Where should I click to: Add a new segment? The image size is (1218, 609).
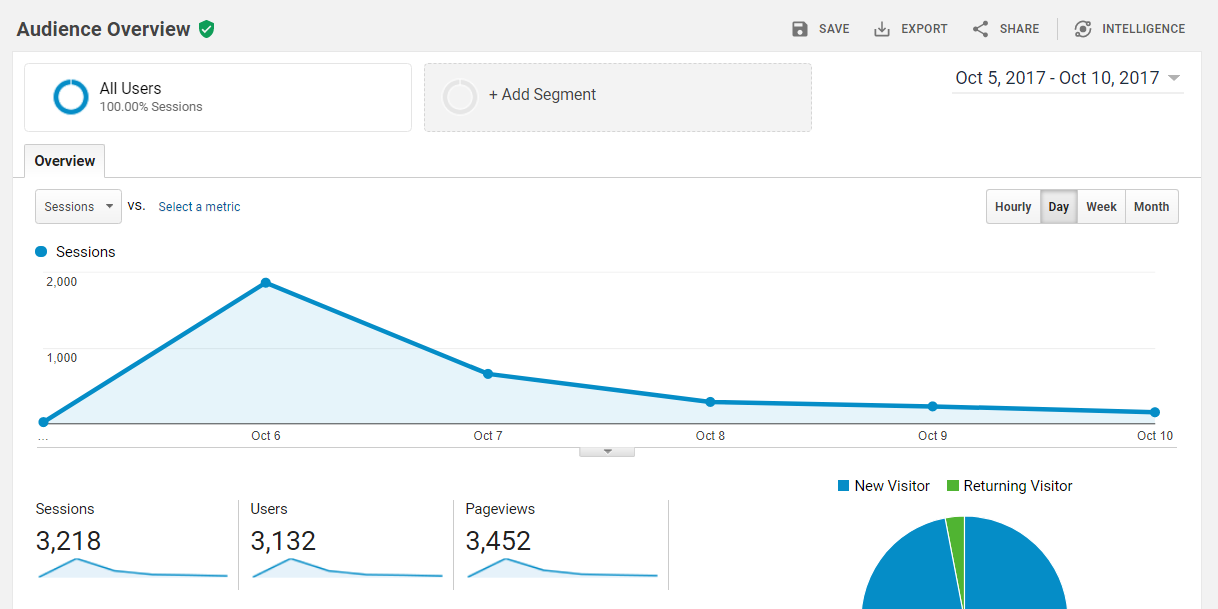point(618,98)
